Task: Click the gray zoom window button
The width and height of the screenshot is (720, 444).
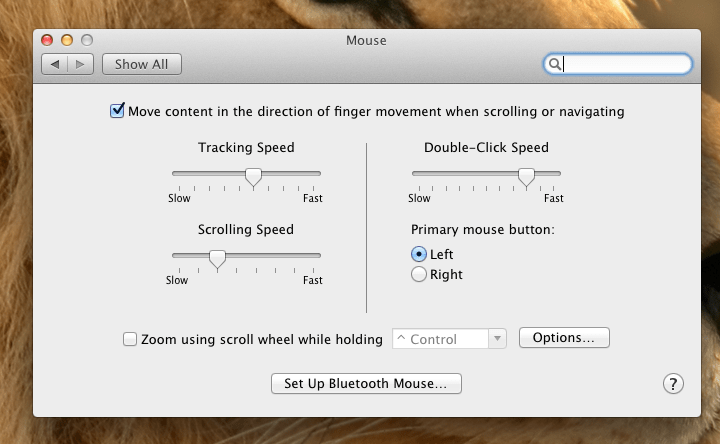Action: coord(87,41)
